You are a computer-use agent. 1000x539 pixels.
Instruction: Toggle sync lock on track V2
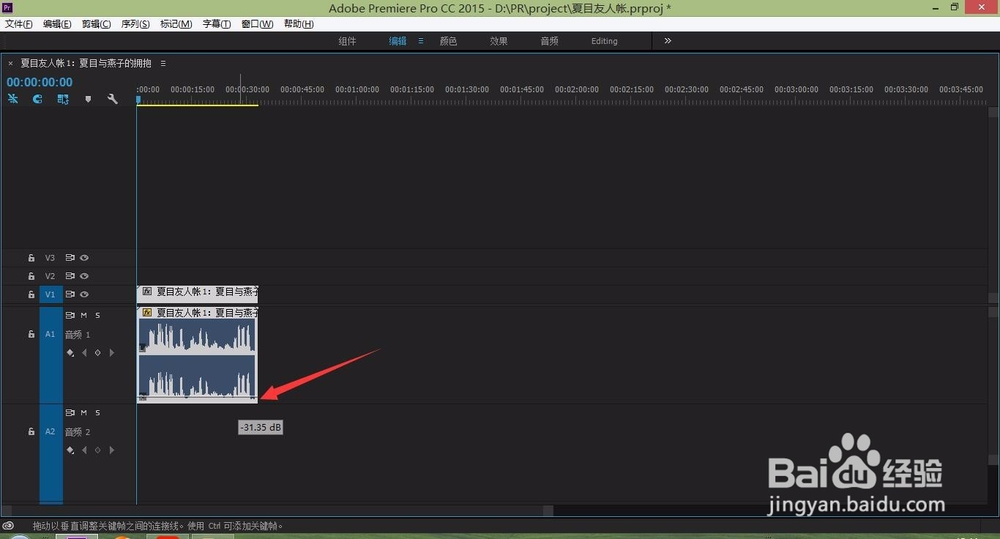[70, 276]
